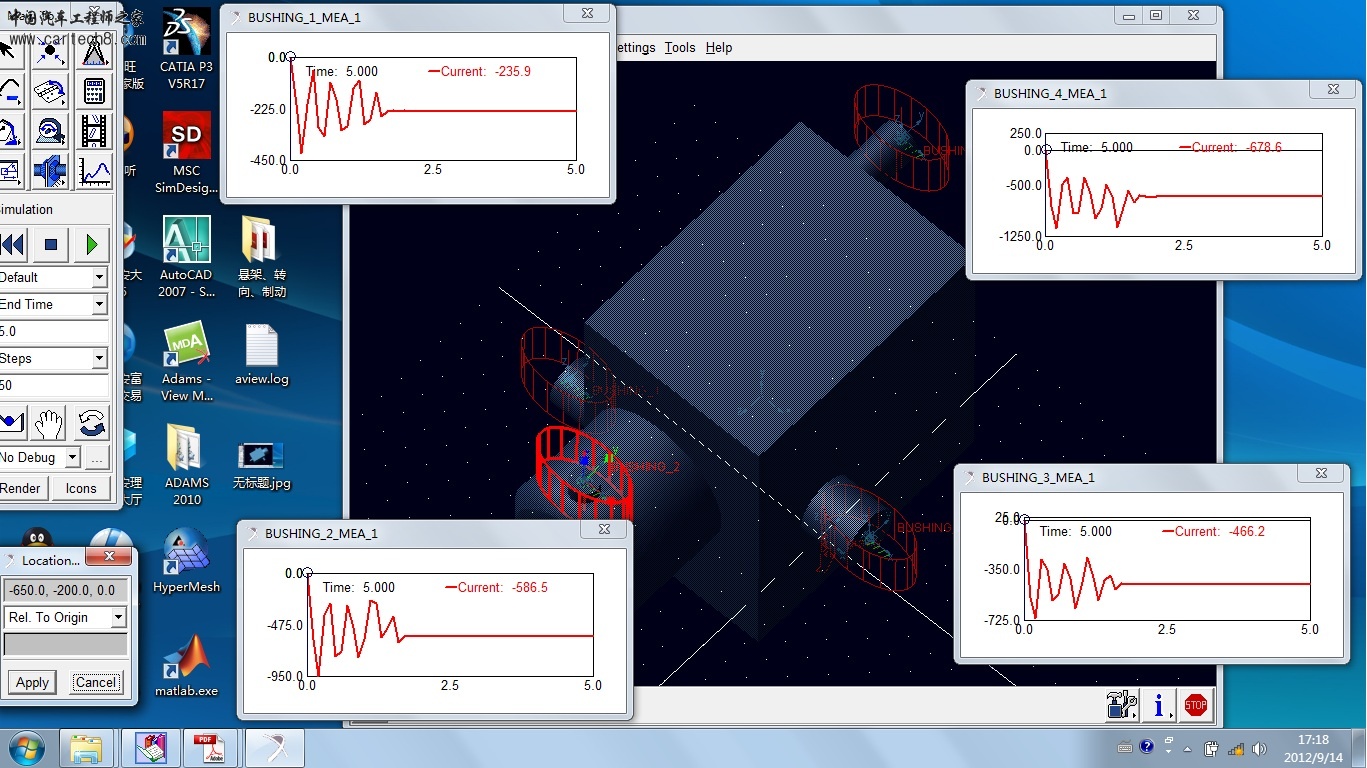
Task: Open the Adobe PDF taskbar icon
Action: pyautogui.click(x=209, y=748)
